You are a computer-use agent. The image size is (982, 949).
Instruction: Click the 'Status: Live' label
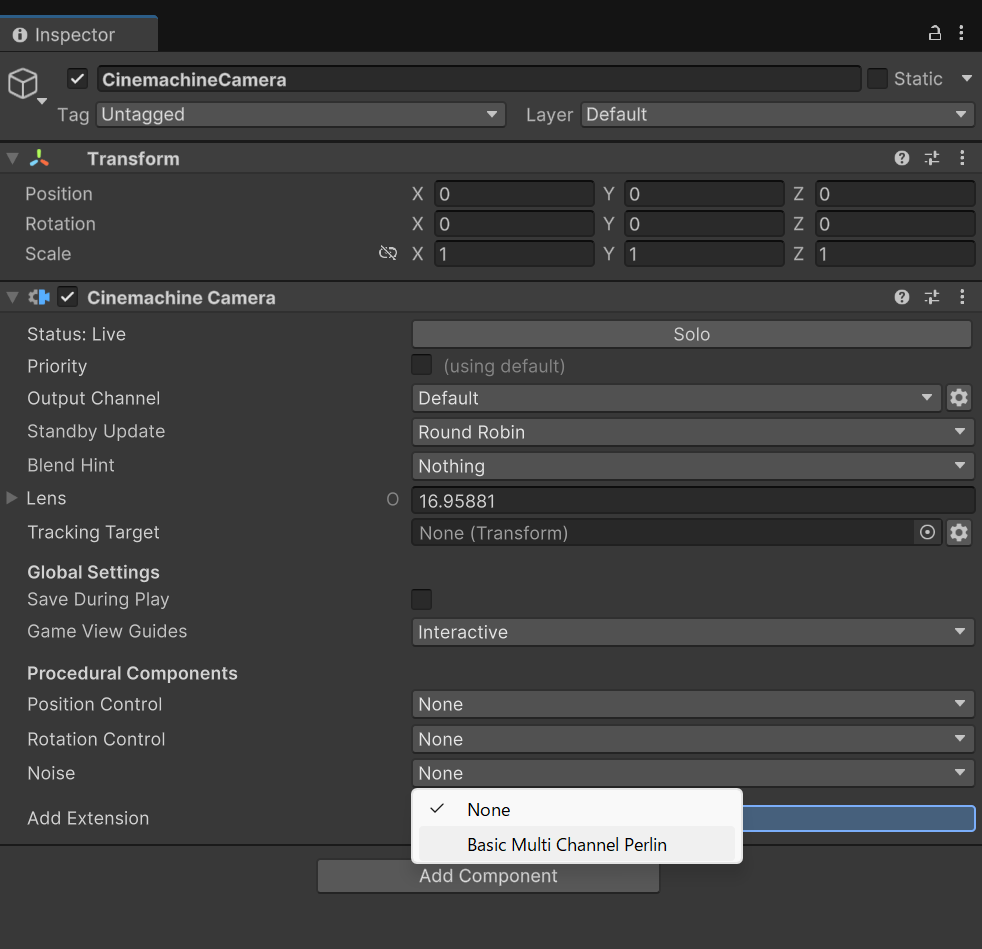[x=76, y=334]
